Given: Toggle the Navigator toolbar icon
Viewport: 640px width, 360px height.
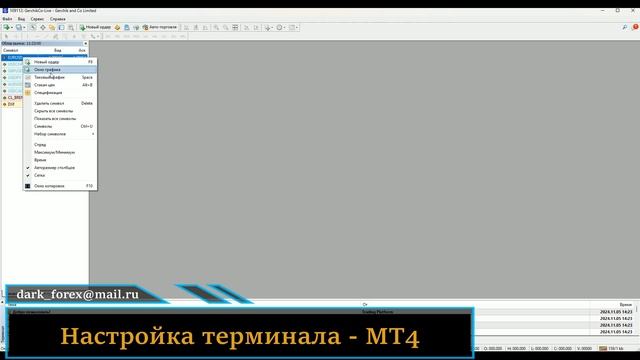Looking at the screenshot, I should pos(52,27).
